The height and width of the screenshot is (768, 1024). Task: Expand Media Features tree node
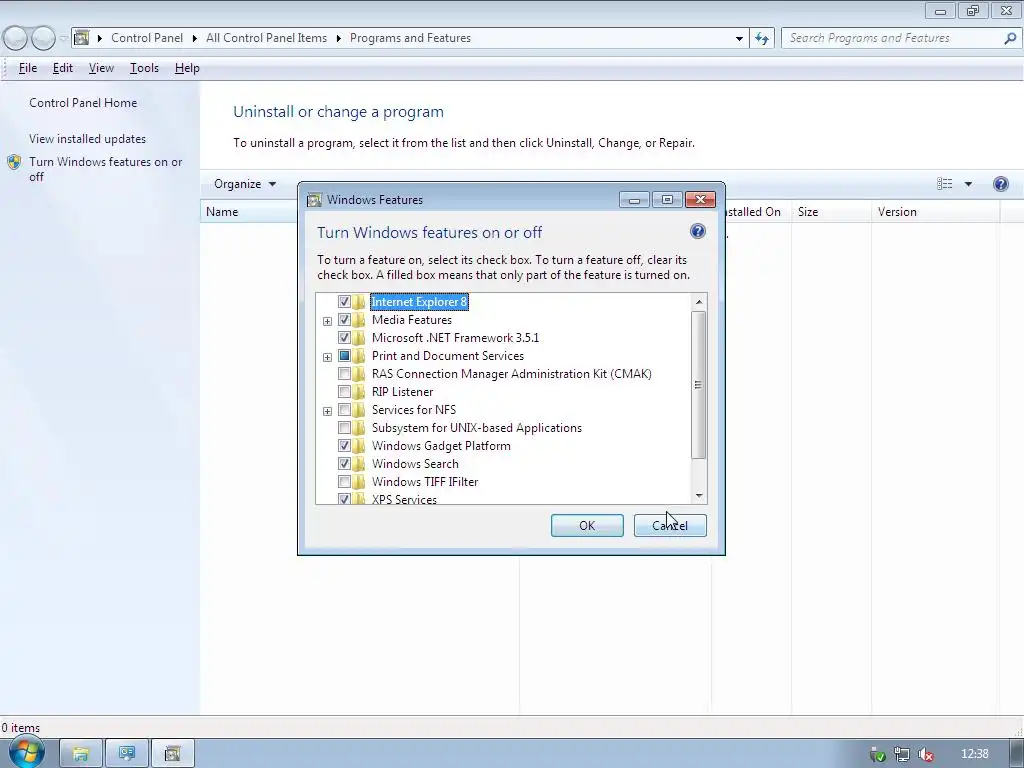[327, 321]
